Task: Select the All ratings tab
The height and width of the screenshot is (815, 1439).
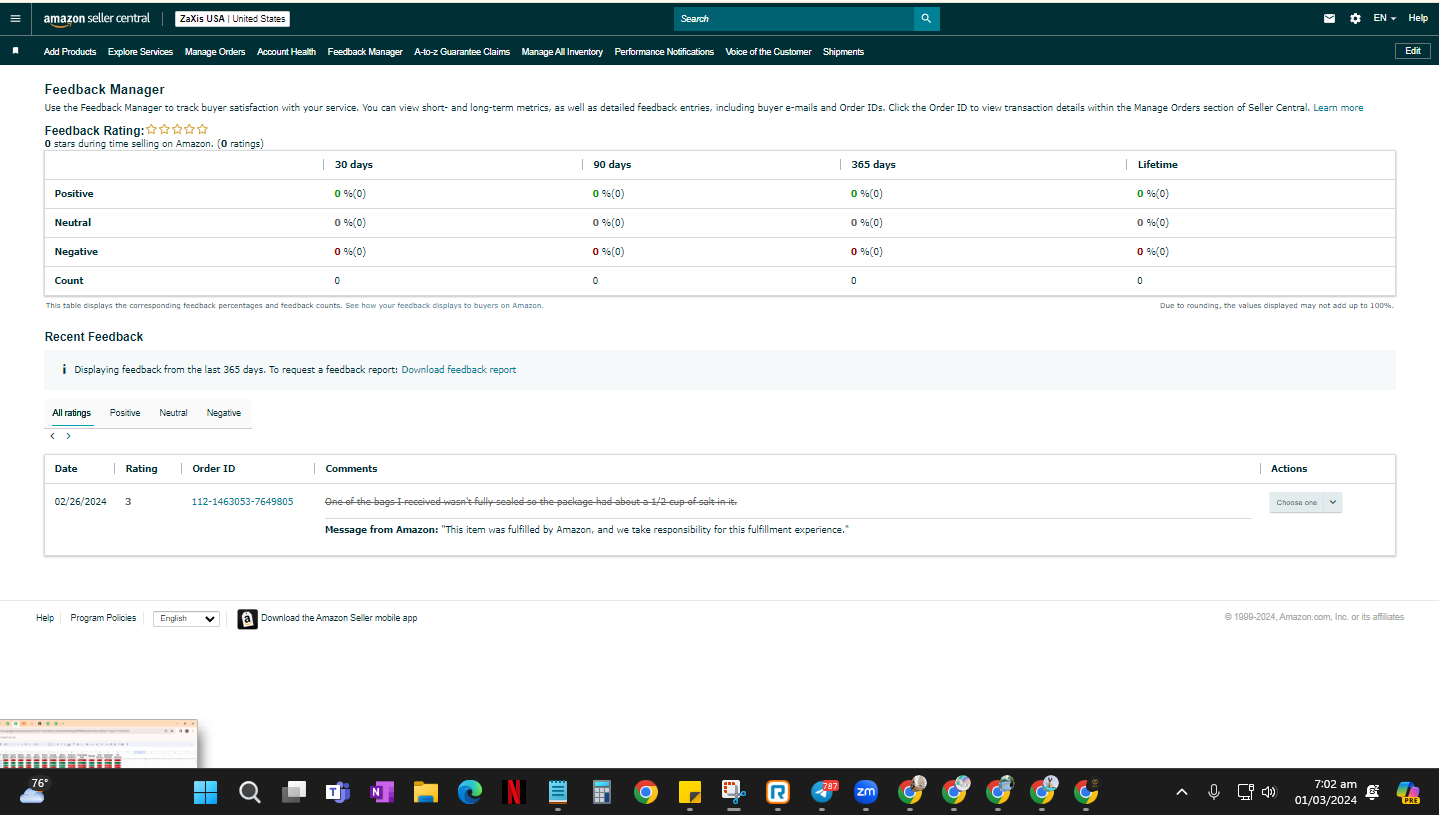Action: (71, 413)
